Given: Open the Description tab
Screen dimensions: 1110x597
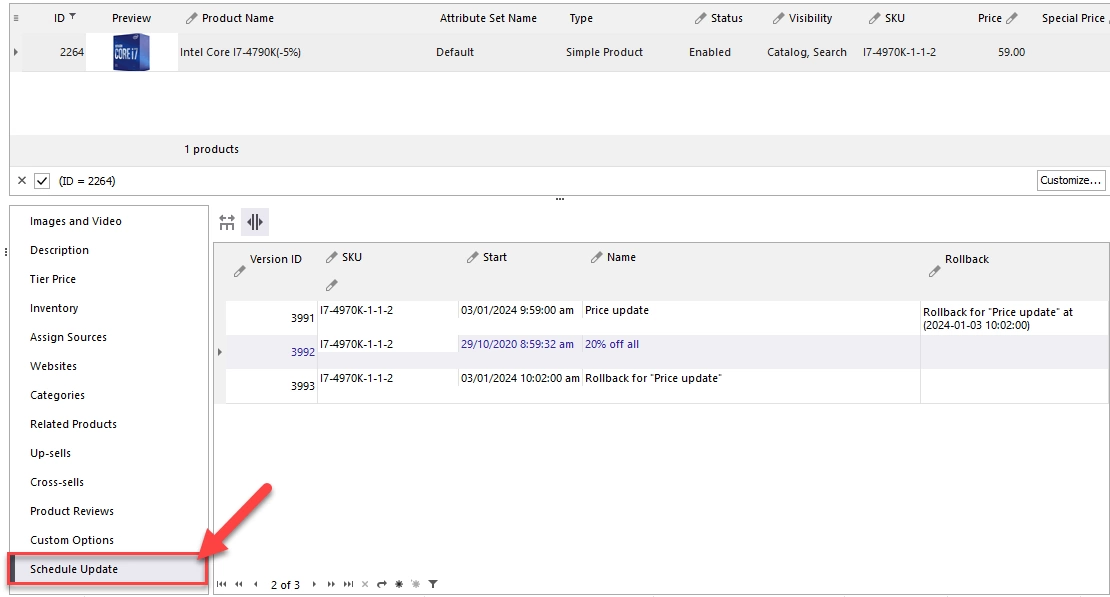Looking at the screenshot, I should [x=59, y=251].
